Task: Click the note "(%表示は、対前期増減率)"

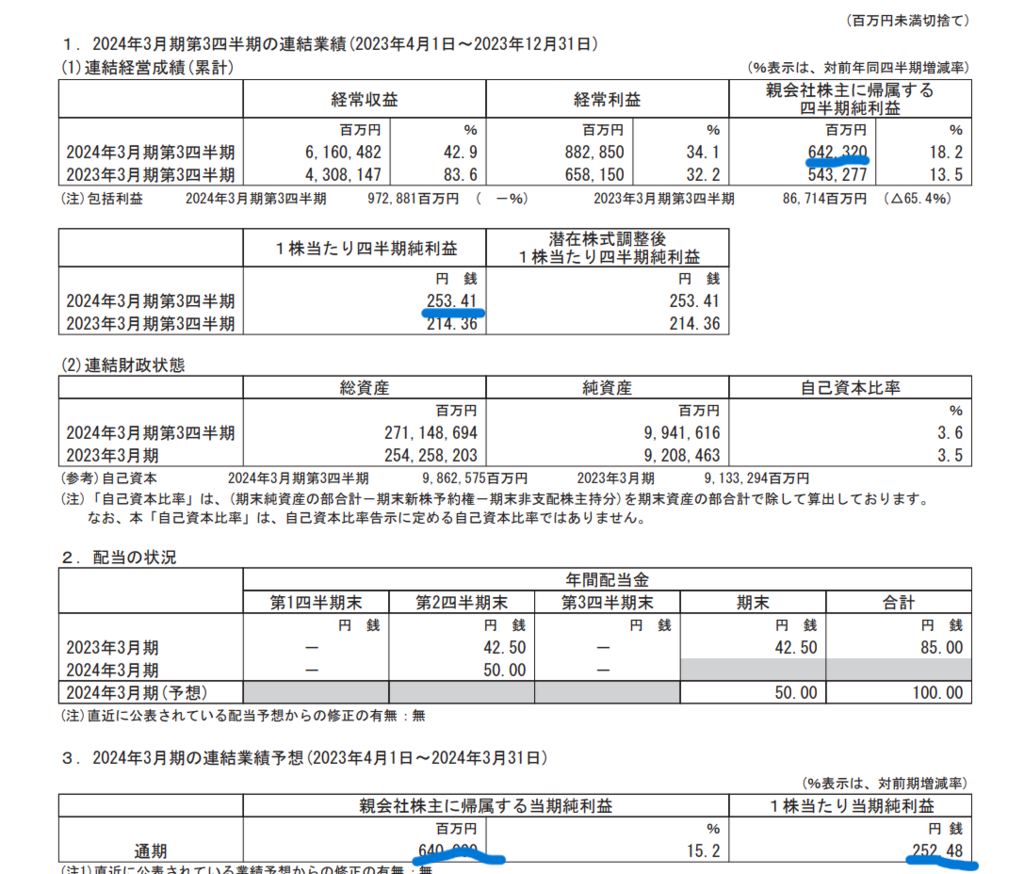Action: [x=886, y=783]
